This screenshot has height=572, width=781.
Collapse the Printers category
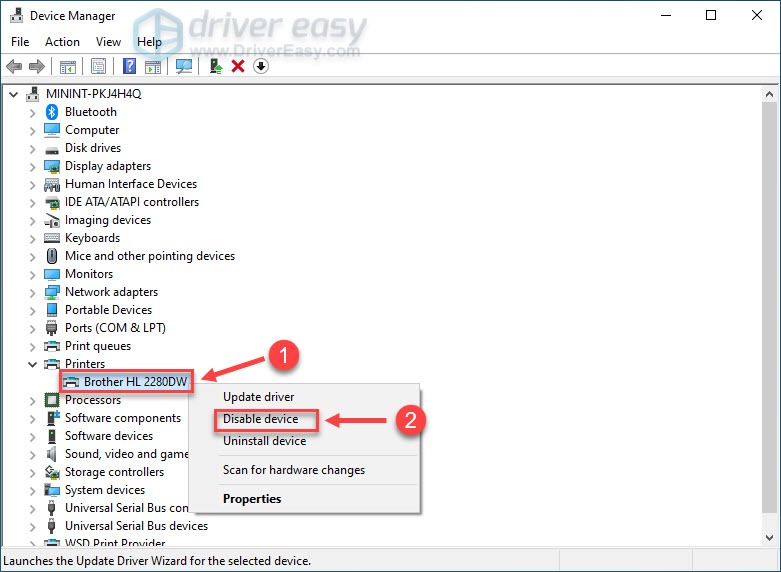pos(32,364)
